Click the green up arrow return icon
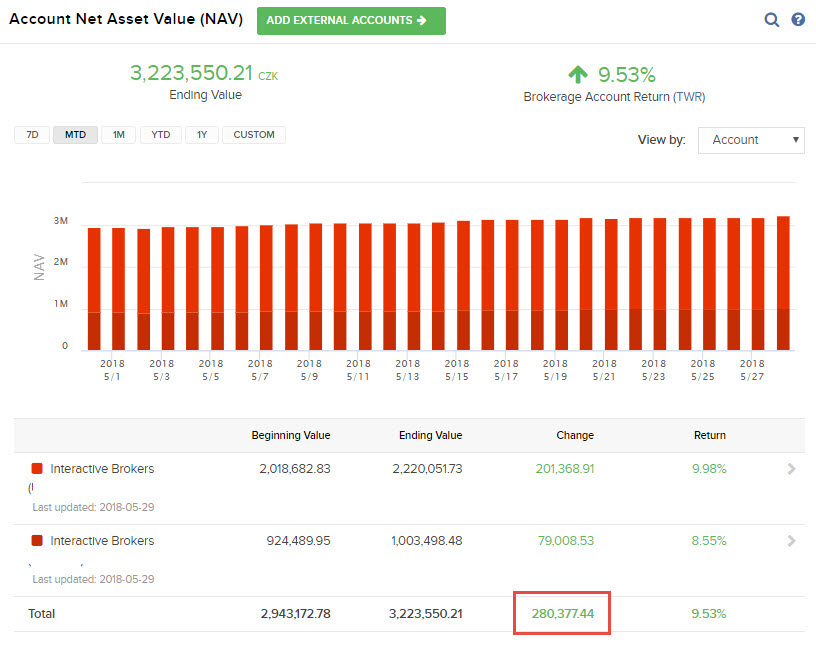 (x=578, y=75)
